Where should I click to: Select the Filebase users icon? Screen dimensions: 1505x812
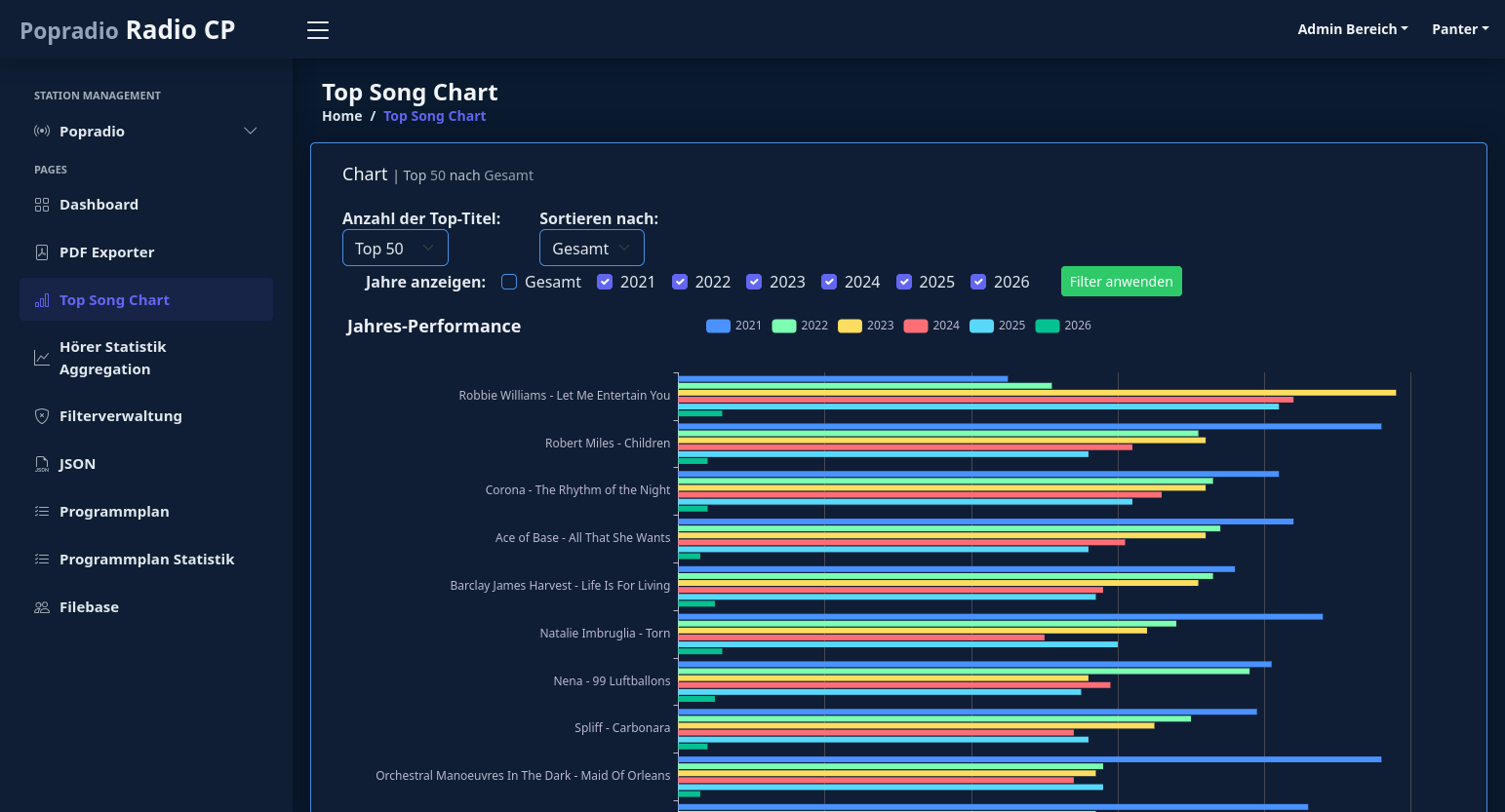pos(41,606)
